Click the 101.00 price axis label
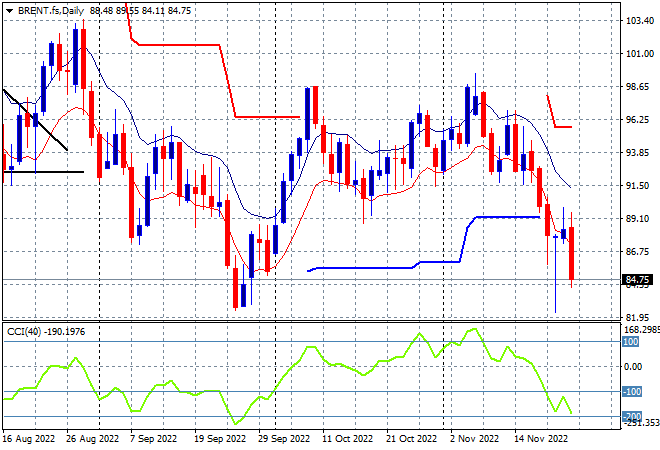The width and height of the screenshot is (660, 450). pyautogui.click(x=640, y=53)
